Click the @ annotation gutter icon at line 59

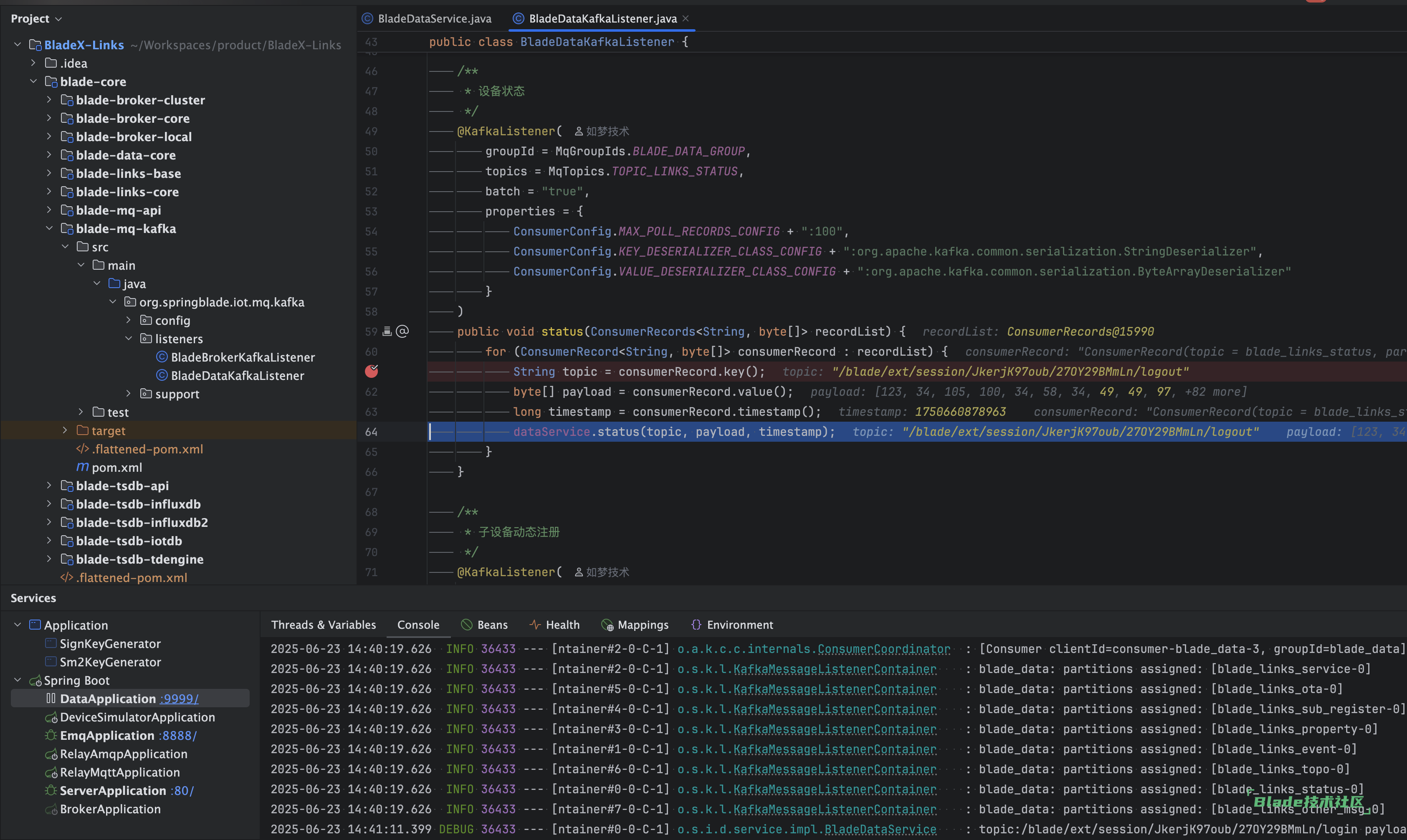point(402,331)
